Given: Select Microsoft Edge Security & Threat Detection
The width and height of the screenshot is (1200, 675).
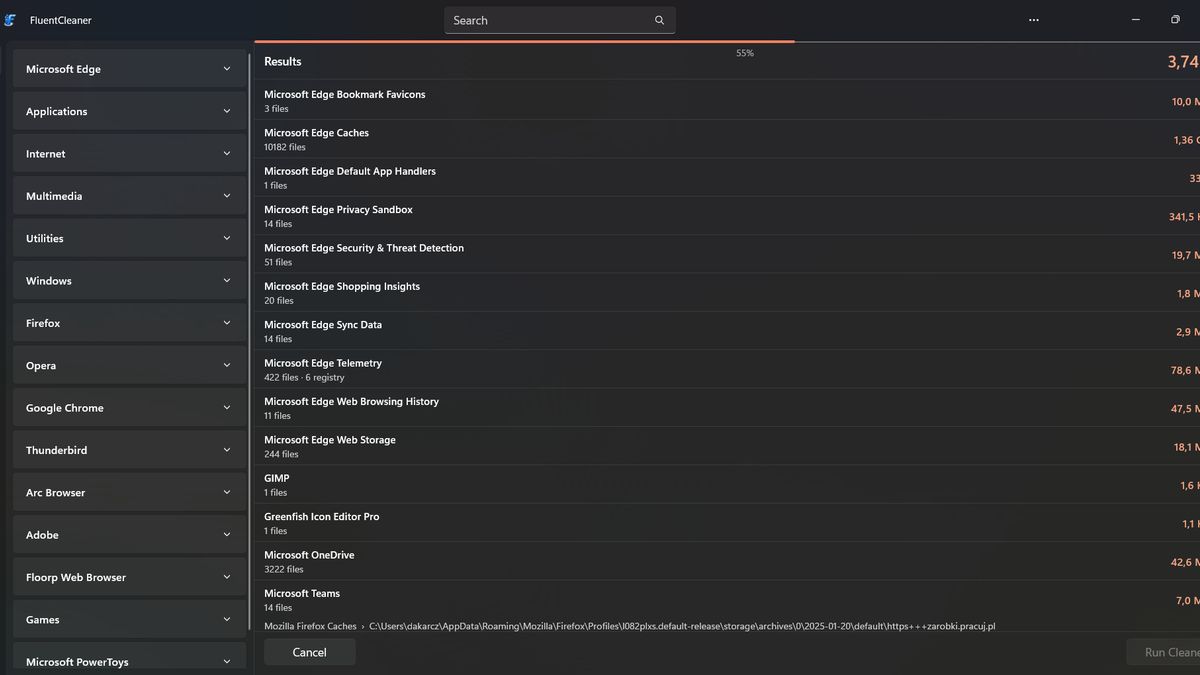Looking at the screenshot, I should (727, 254).
